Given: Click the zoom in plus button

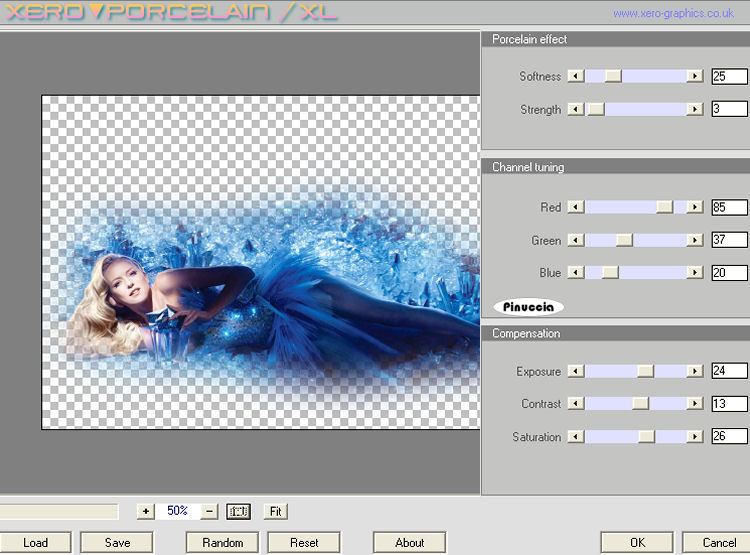Looking at the screenshot, I should [x=146, y=511].
